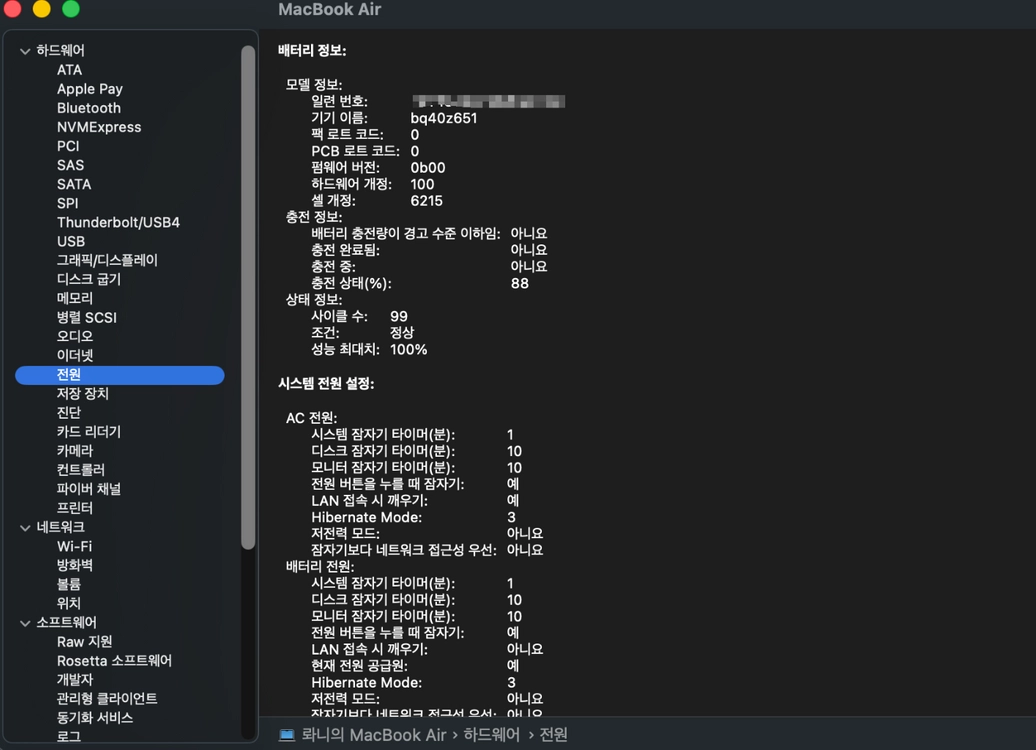Viewport: 1036px width, 750px height.
Task: Select 카드 리더기 in sidebar
Action: coord(89,432)
